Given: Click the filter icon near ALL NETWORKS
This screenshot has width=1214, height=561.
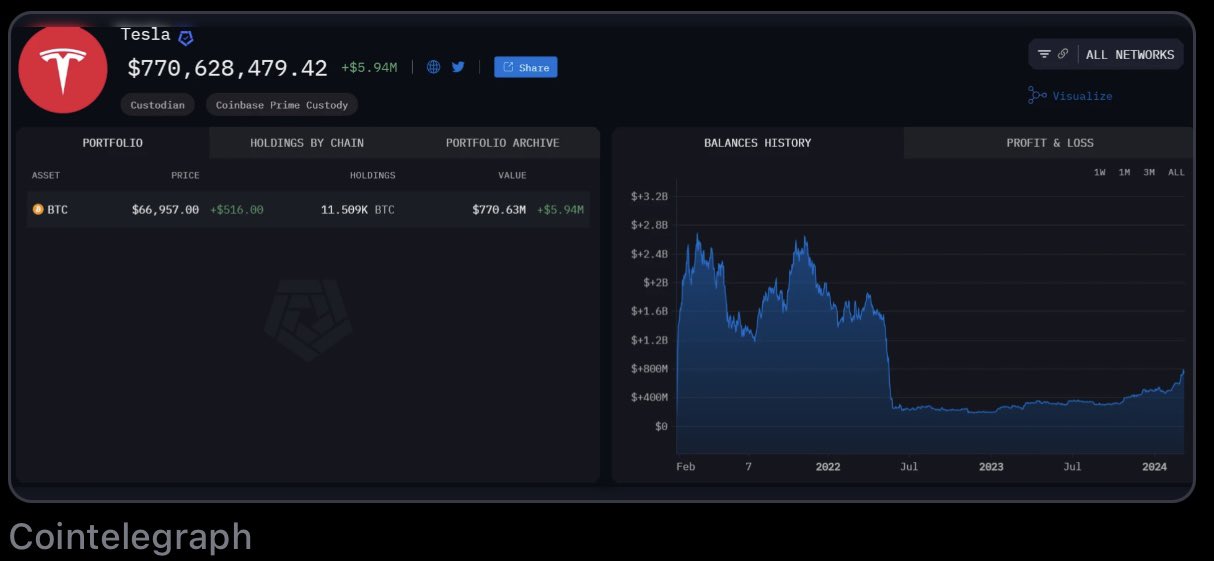Looking at the screenshot, I should (1044, 54).
